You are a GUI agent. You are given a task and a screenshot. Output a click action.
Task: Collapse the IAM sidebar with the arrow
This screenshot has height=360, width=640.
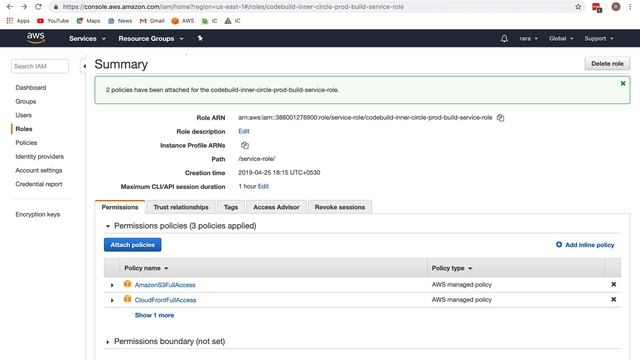coord(84,66)
